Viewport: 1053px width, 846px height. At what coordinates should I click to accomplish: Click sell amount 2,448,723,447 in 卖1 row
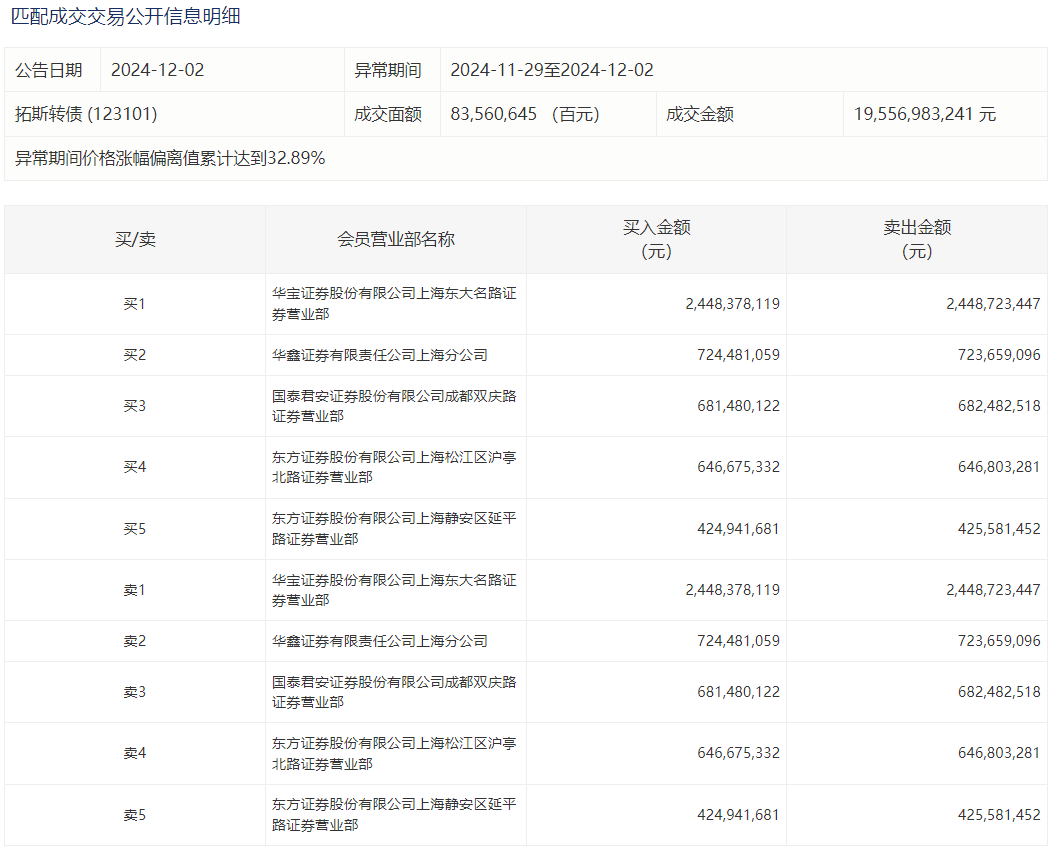993,590
